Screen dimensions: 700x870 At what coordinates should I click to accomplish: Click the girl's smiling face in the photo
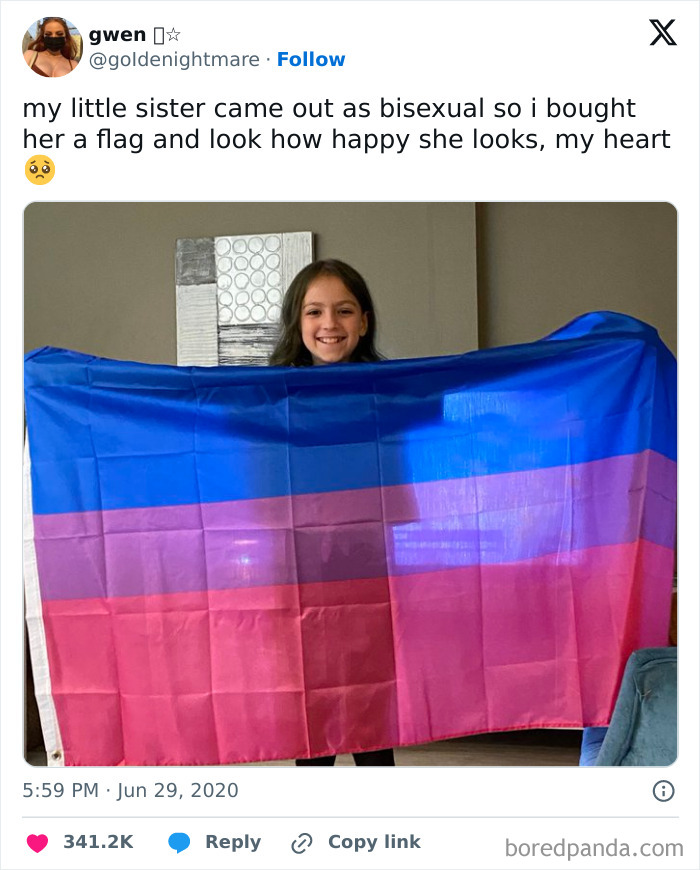331,319
